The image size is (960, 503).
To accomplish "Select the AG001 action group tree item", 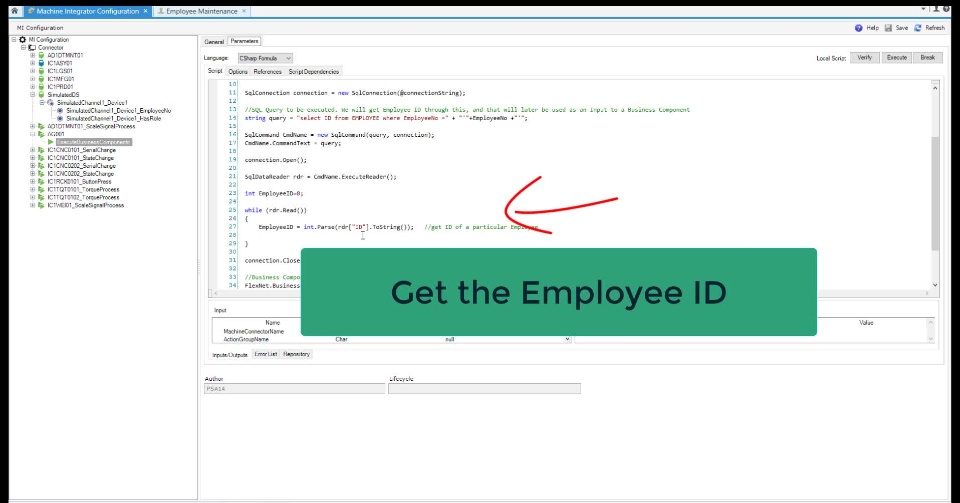I will coord(56,134).
